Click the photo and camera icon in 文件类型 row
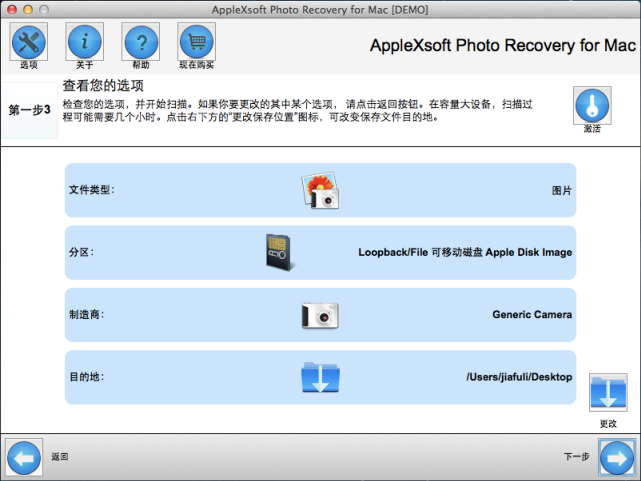The image size is (641, 481). [320, 190]
